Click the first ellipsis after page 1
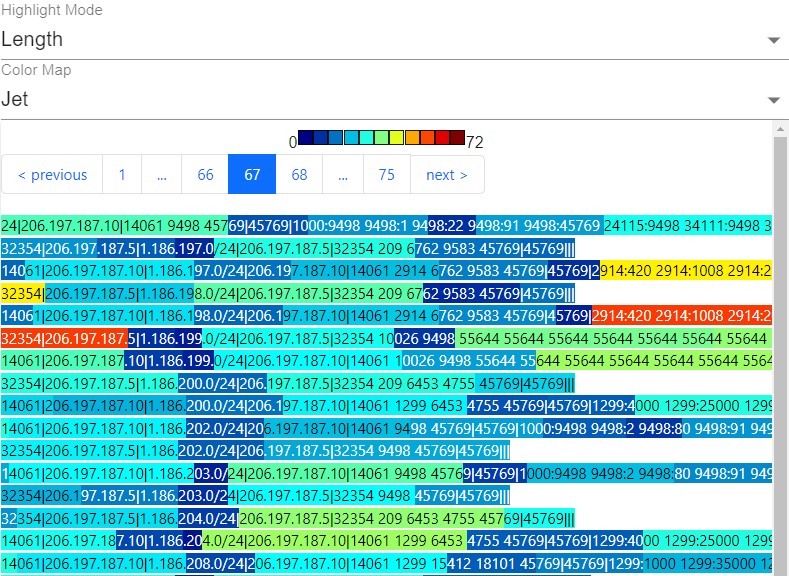This screenshot has height=576, width=789. click(162, 175)
